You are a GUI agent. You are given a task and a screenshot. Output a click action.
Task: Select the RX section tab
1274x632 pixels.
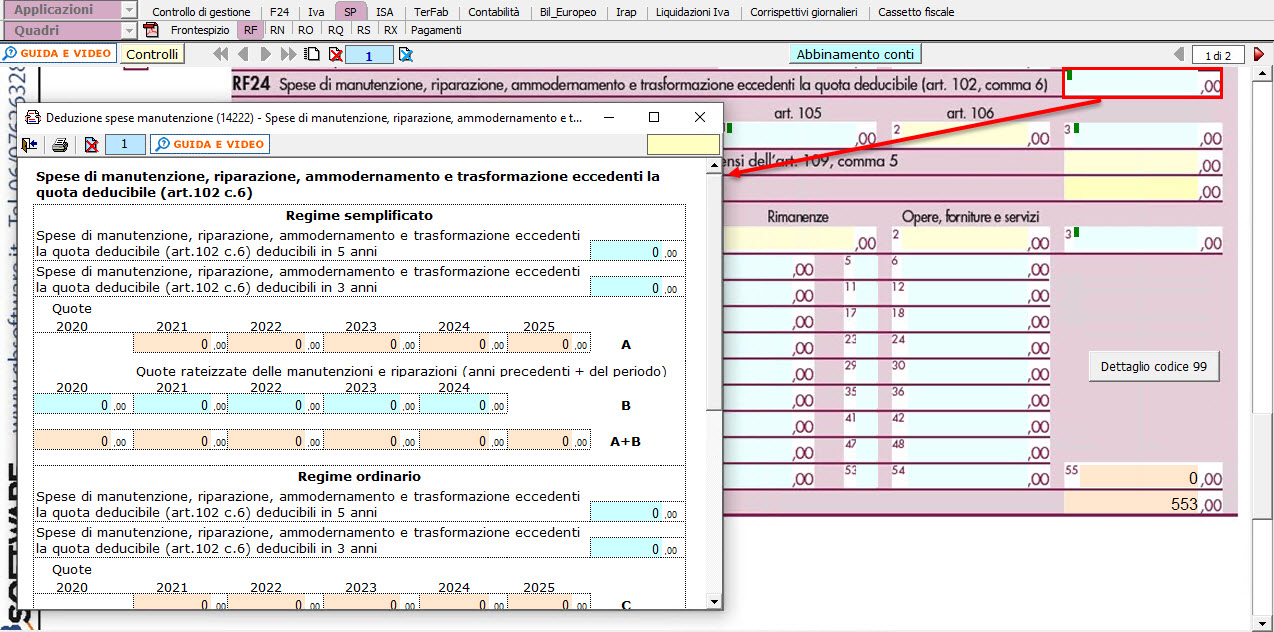click(390, 30)
